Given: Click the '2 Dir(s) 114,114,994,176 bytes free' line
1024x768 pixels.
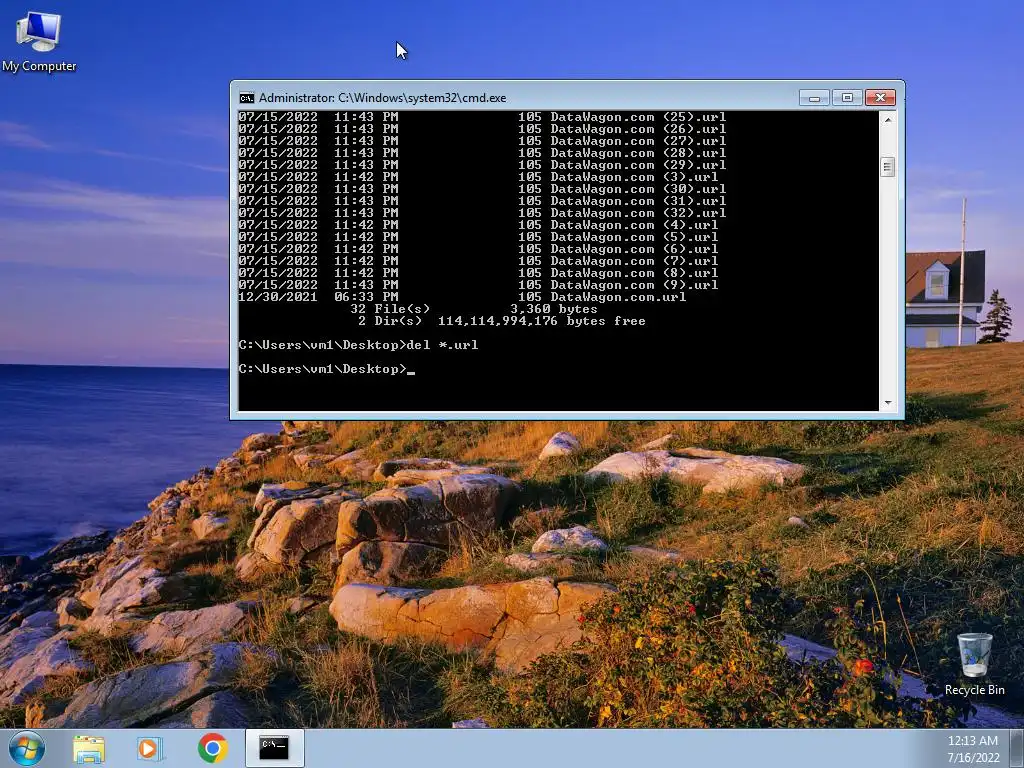Looking at the screenshot, I should point(502,321).
